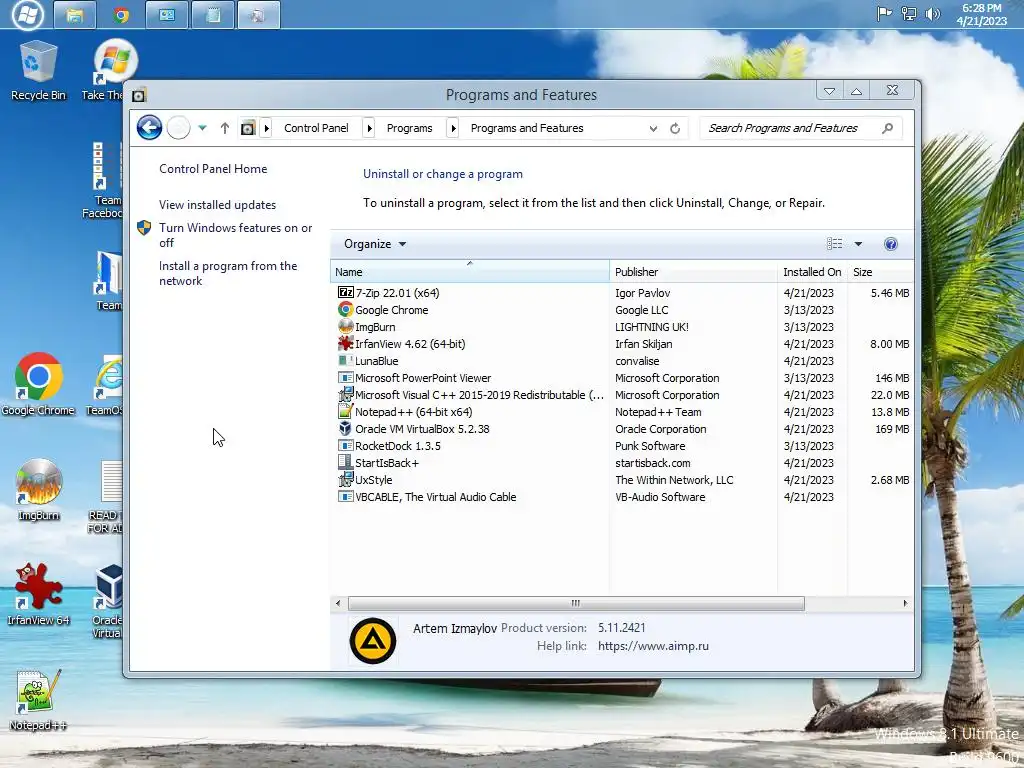
Task: Sort by the Publisher column header
Action: tap(694, 272)
